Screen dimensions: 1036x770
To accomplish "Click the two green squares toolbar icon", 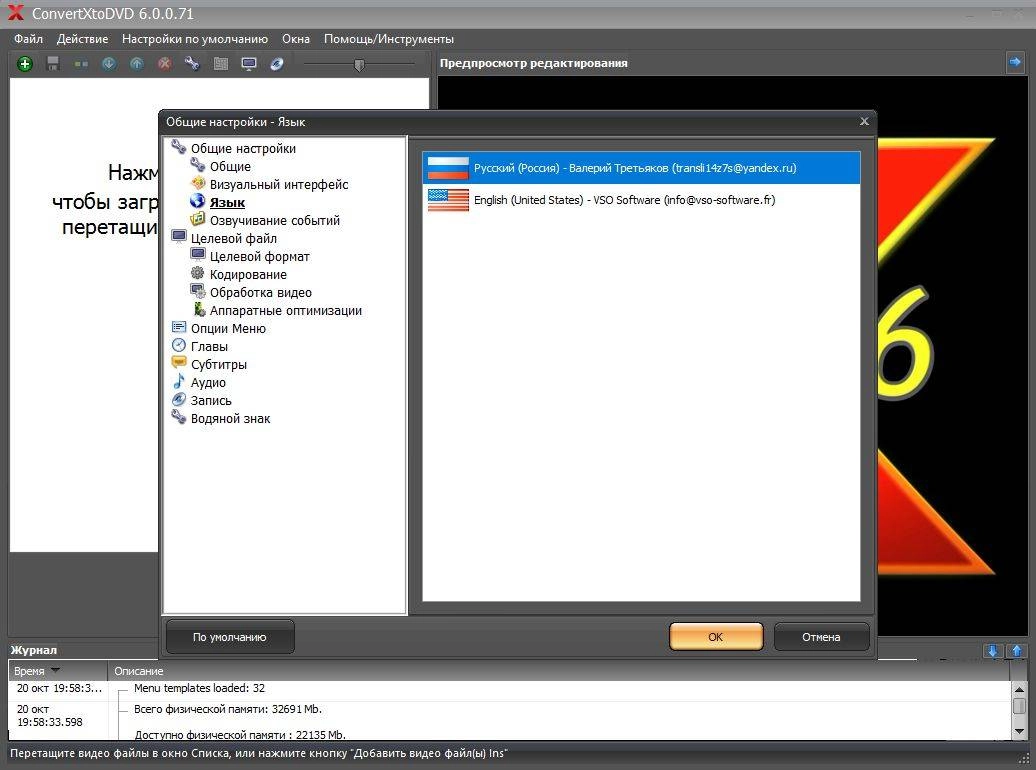I will [x=81, y=64].
